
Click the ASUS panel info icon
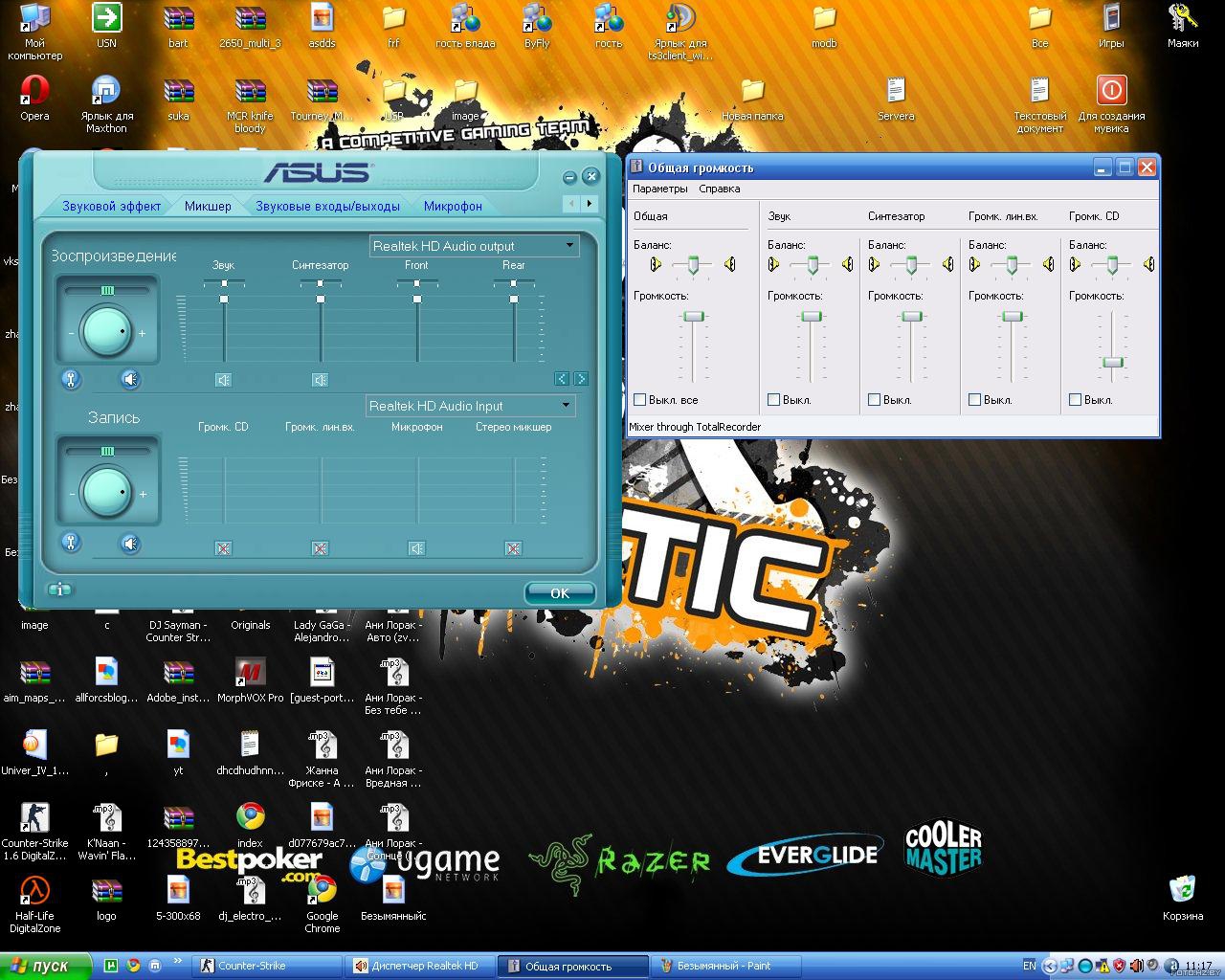[x=60, y=590]
